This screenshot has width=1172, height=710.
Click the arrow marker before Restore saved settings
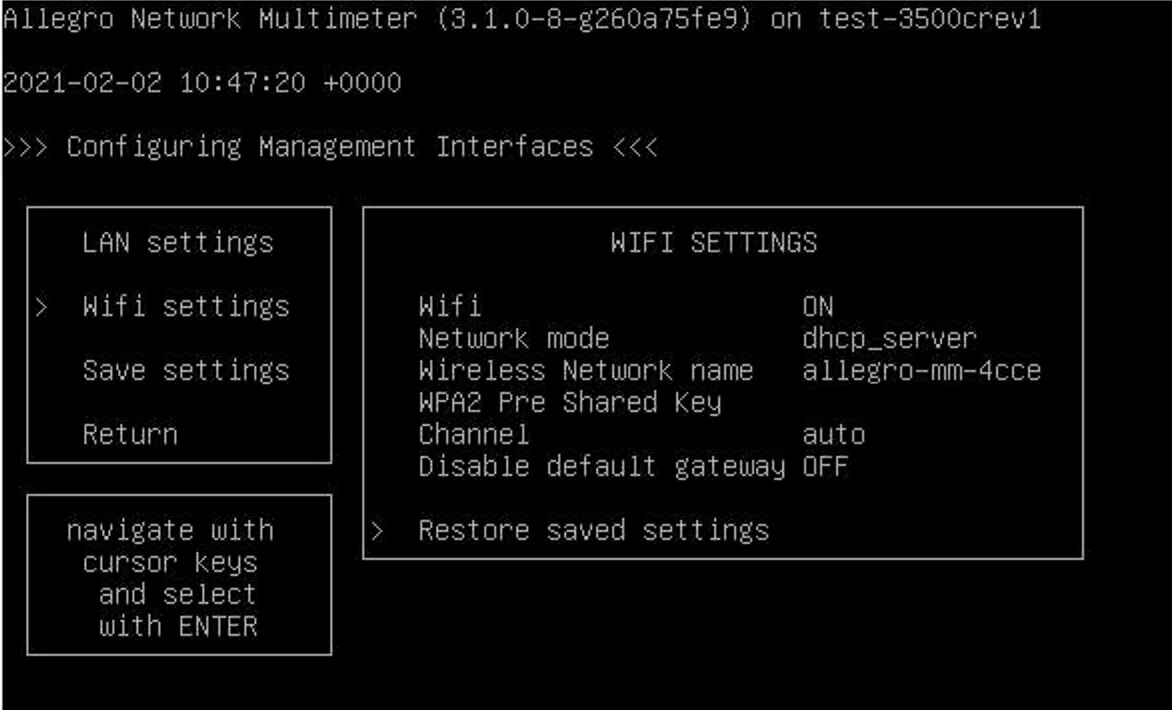(x=377, y=530)
